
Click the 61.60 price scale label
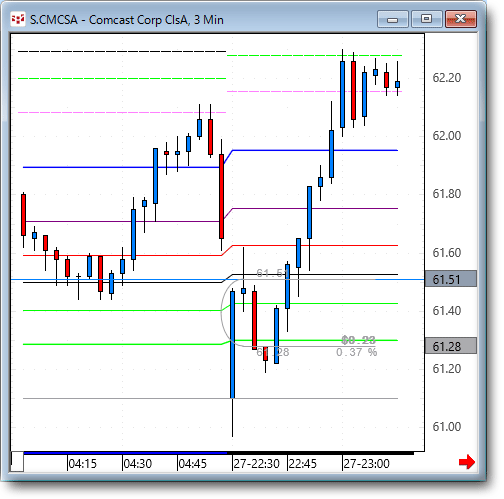[447, 252]
